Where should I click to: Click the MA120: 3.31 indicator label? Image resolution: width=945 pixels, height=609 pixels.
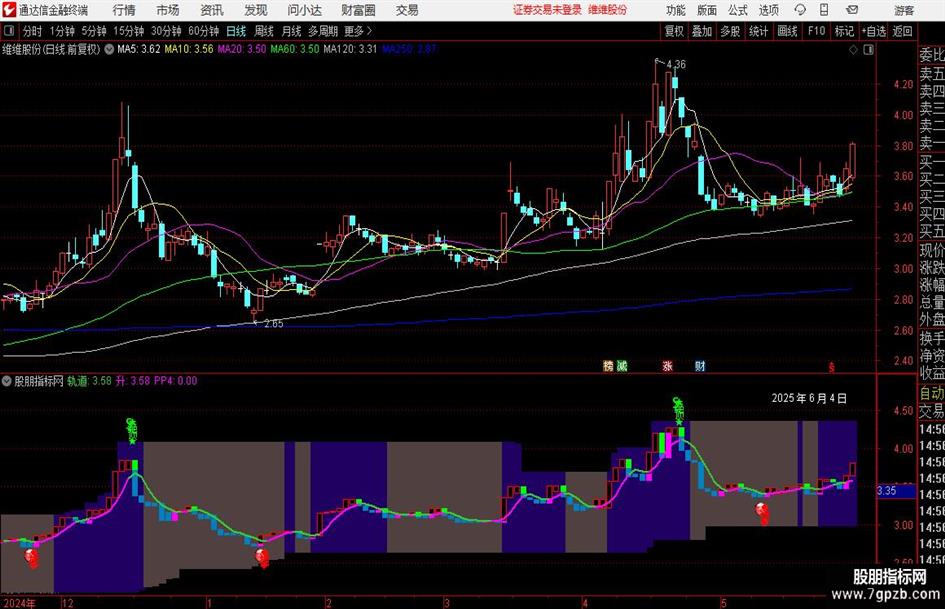click(x=350, y=49)
